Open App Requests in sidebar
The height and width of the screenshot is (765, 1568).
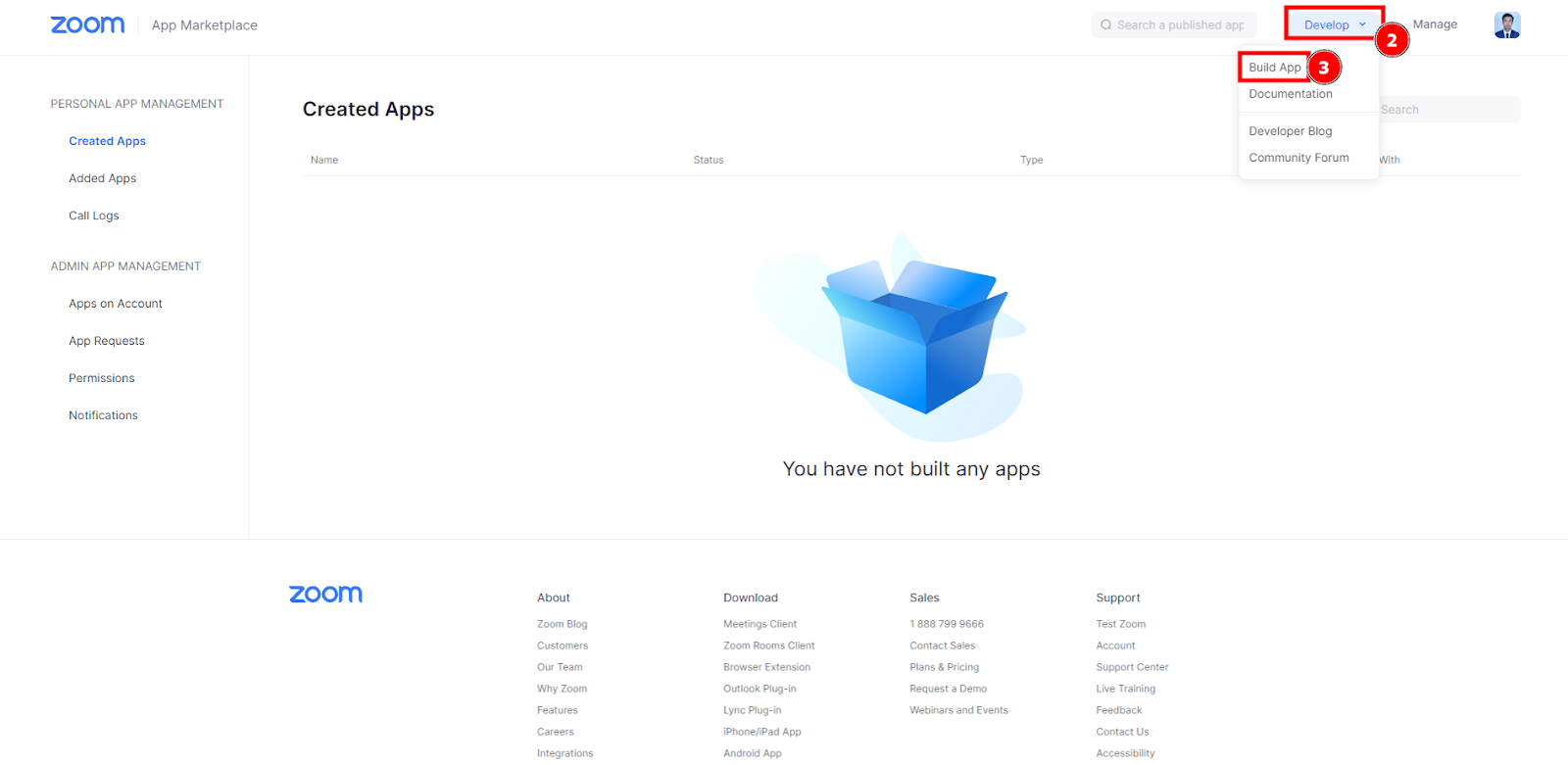click(x=106, y=341)
